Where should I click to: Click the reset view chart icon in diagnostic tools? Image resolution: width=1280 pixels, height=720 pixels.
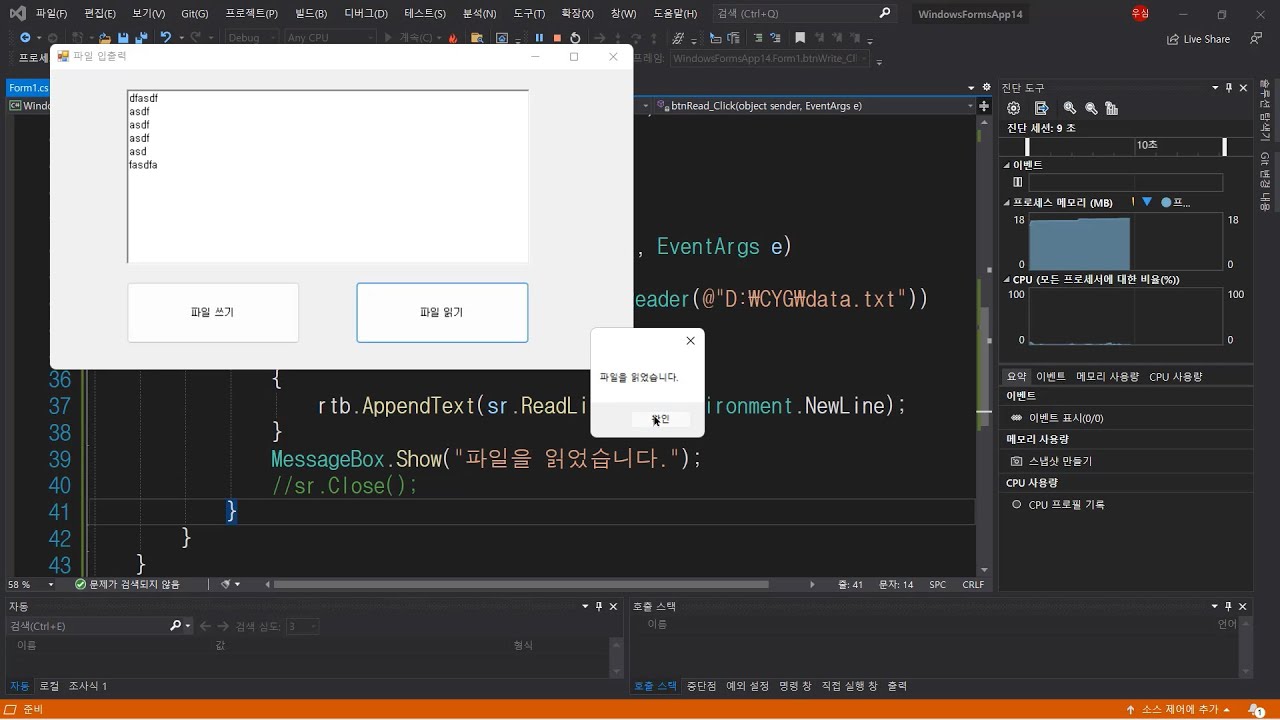coord(1112,108)
